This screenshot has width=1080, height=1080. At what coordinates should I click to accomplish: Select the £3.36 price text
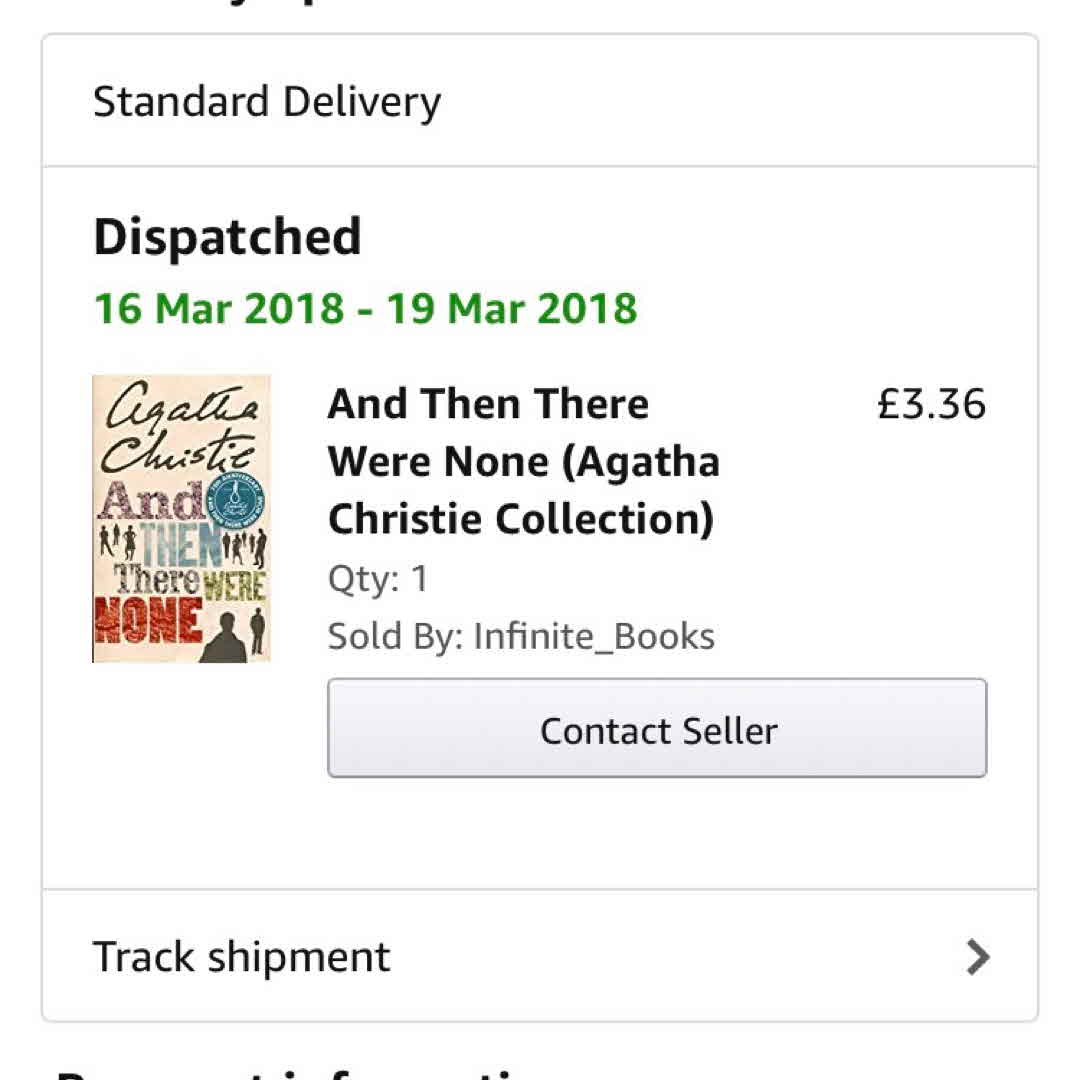pos(931,404)
